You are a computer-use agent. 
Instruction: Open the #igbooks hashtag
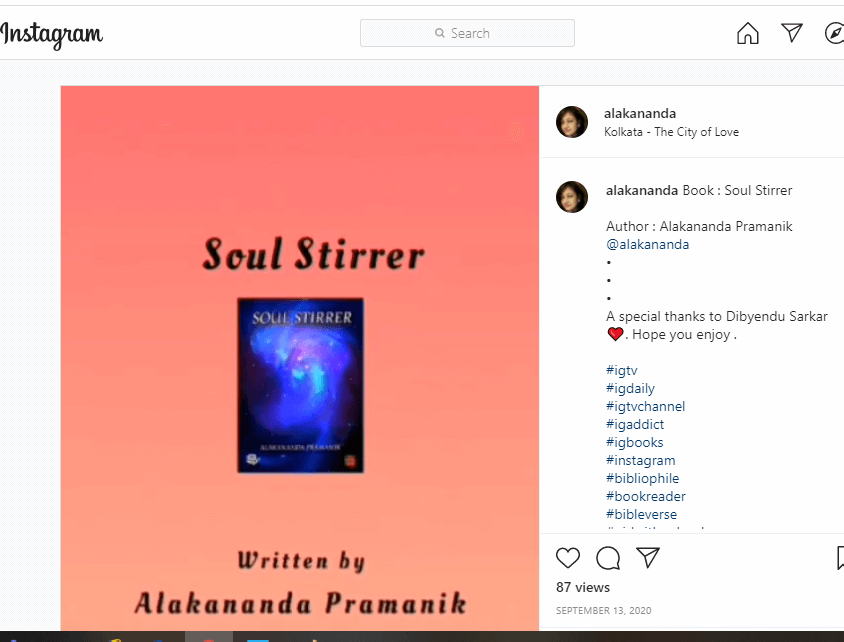click(635, 442)
